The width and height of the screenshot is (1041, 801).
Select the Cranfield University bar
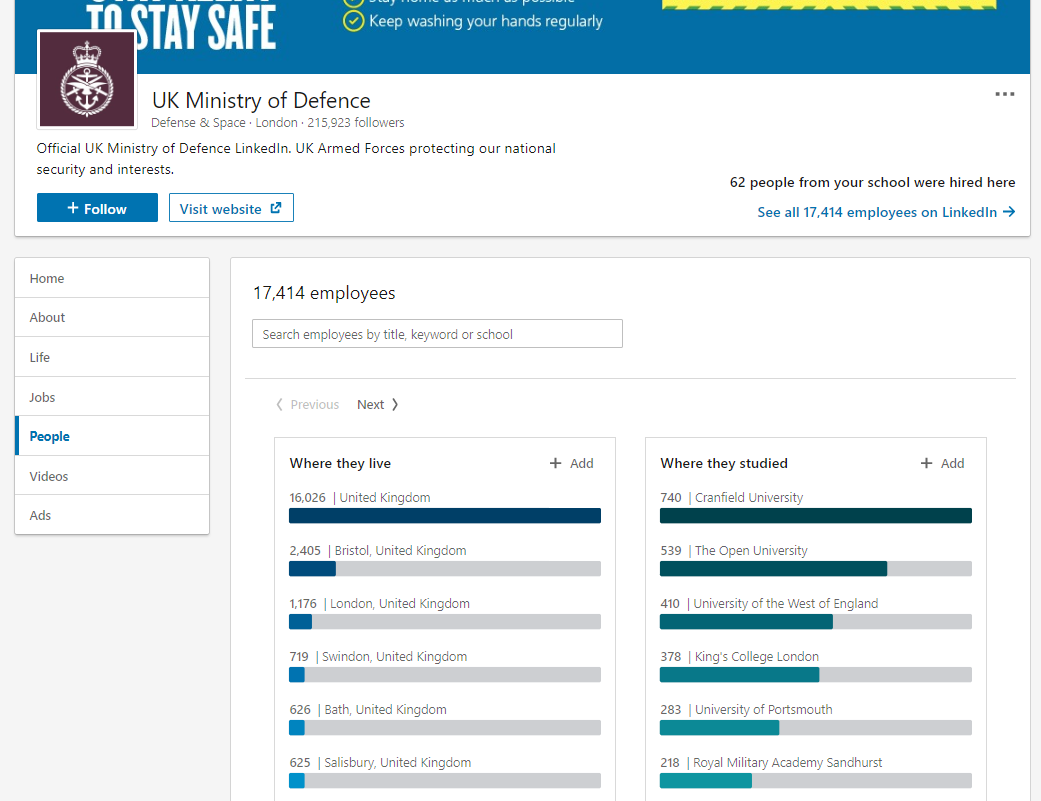coord(816,516)
